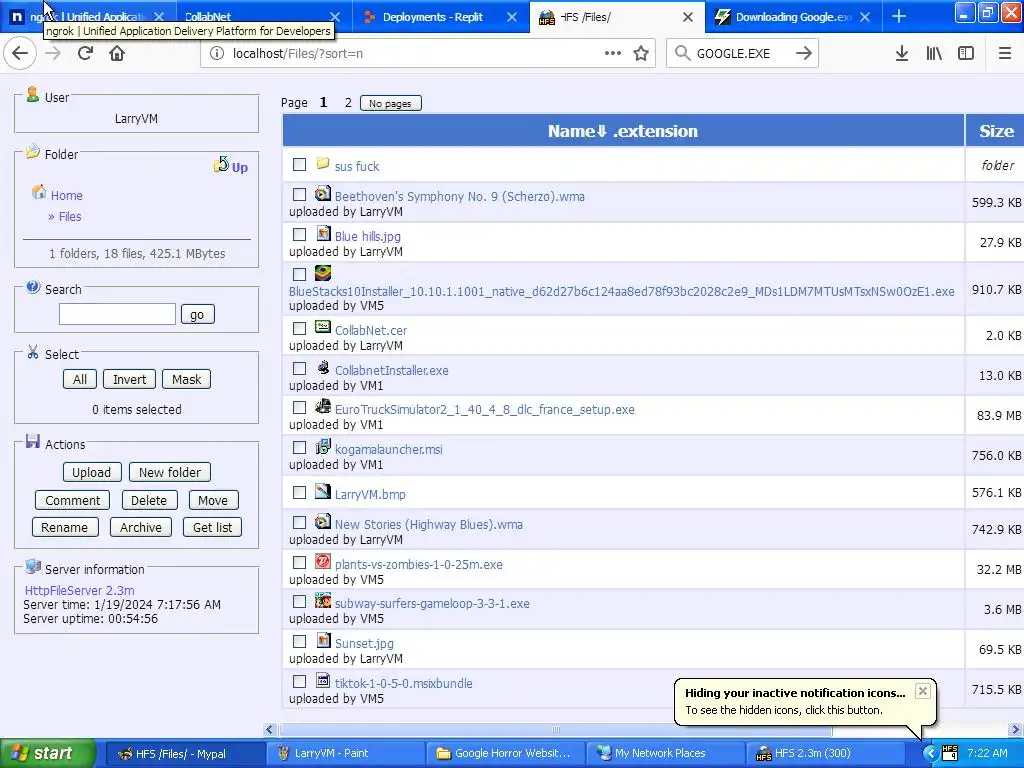Screen dimensions: 1024x768
Task: Open Google Horror Website taskbar folder
Action: (x=505, y=753)
